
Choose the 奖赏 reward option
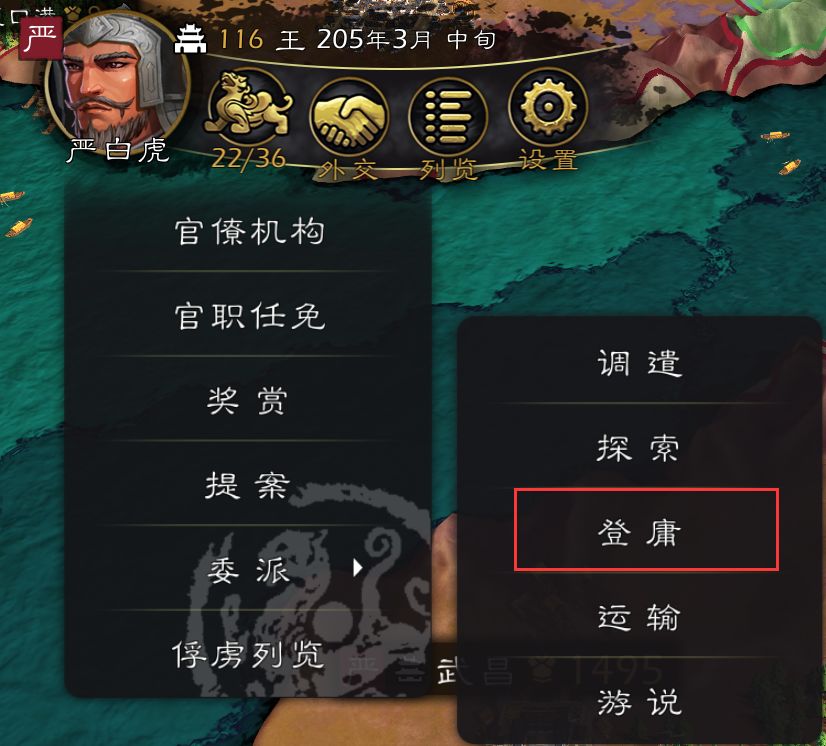point(249,400)
